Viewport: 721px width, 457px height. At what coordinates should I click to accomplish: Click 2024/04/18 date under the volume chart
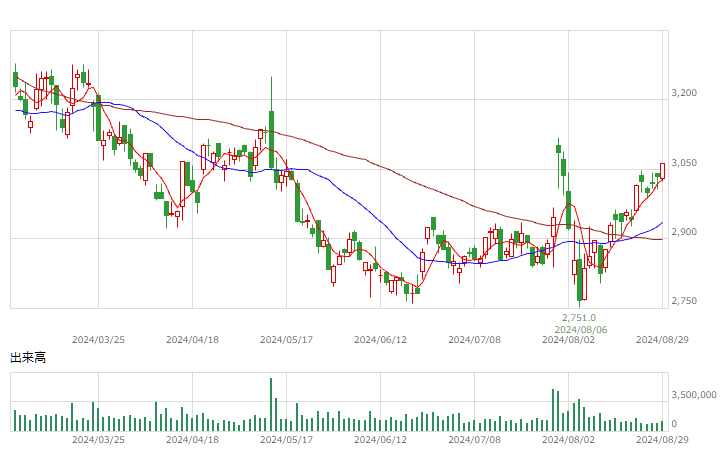pyautogui.click(x=192, y=440)
